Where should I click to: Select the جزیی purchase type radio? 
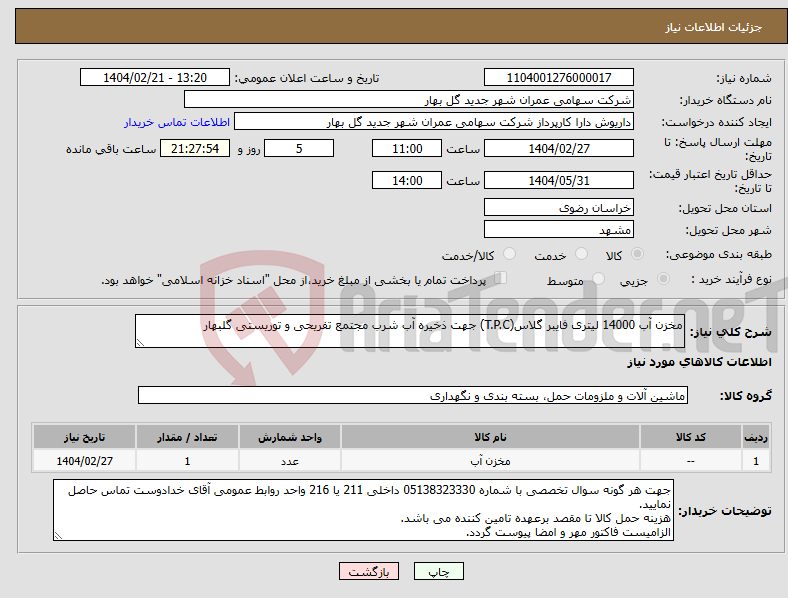click(663, 278)
